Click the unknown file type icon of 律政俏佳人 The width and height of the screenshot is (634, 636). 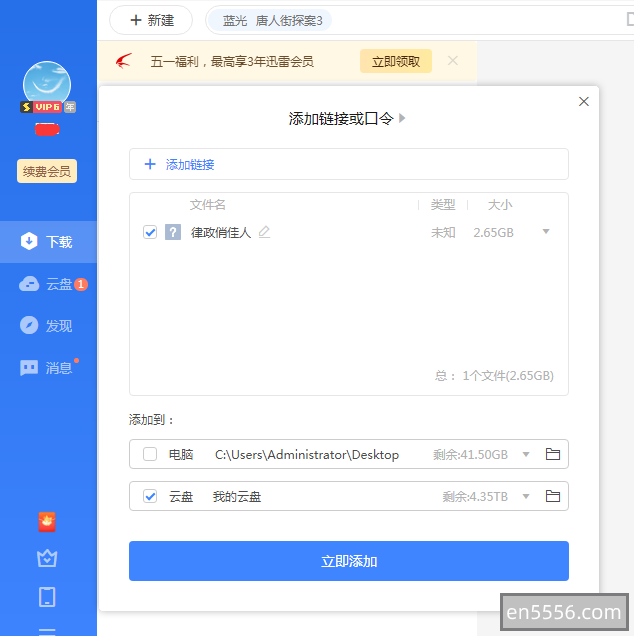pos(173,232)
